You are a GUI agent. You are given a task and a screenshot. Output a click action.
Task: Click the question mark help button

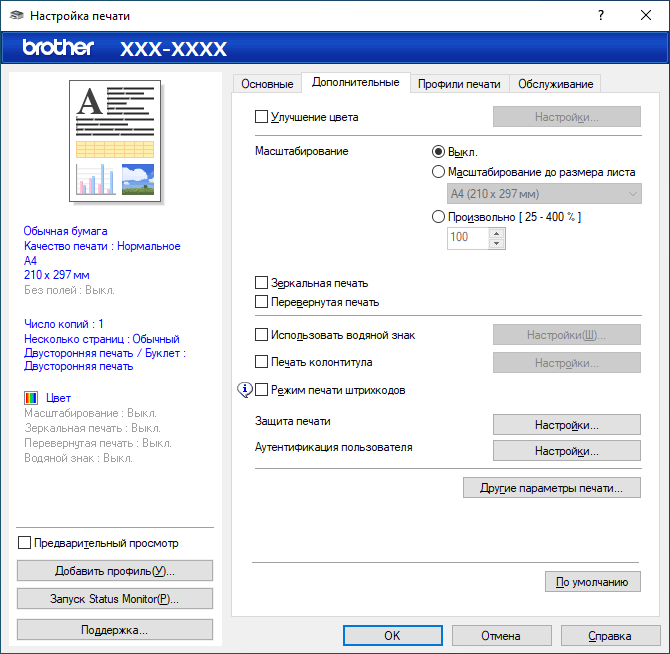coord(601,15)
